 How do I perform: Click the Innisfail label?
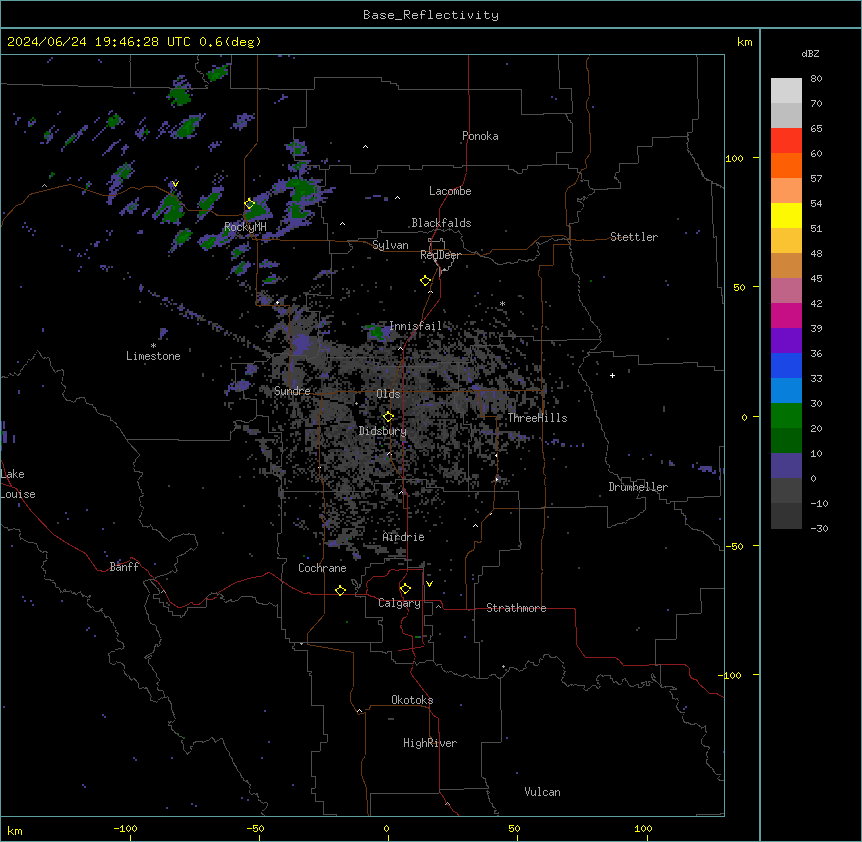pos(416,326)
